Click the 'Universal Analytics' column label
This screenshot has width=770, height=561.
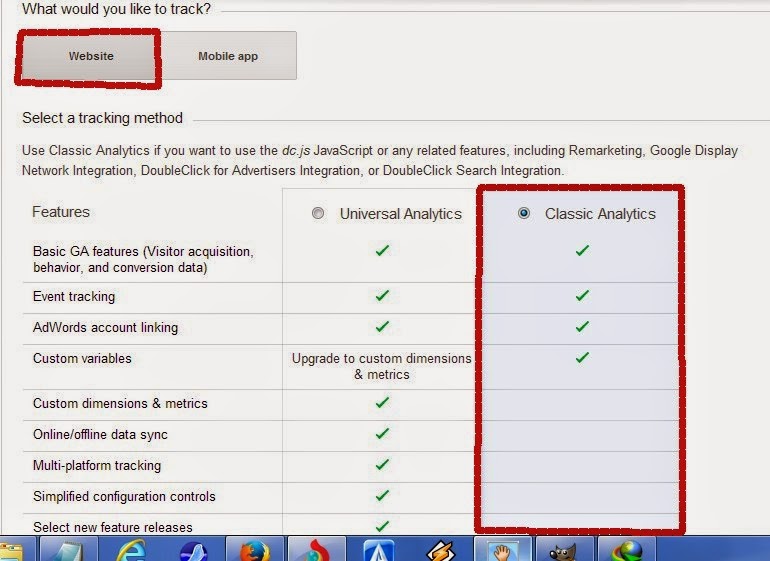401,214
